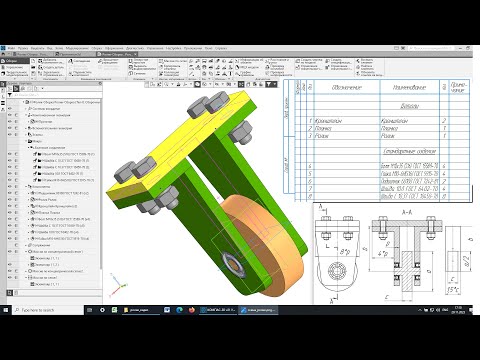Open the Файл menu

click(11, 48)
